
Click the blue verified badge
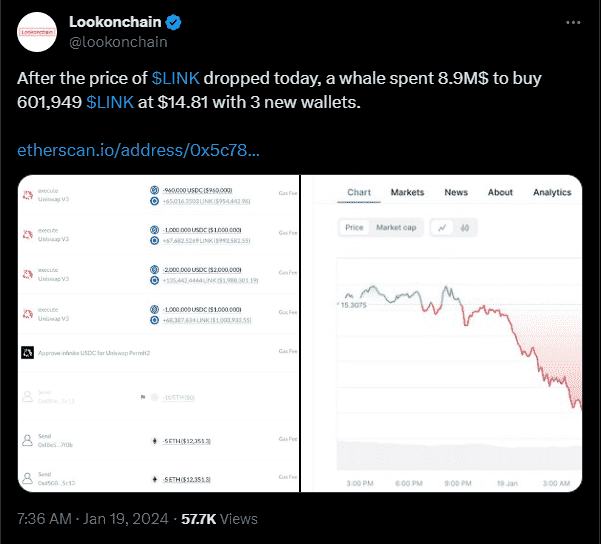[x=172, y=22]
